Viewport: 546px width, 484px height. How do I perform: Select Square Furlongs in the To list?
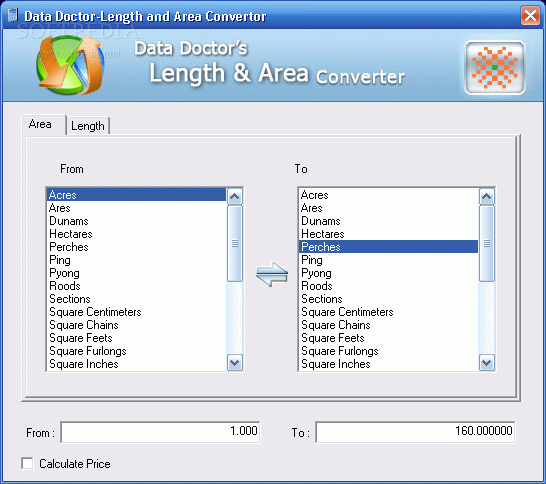pyautogui.click(x=389, y=351)
